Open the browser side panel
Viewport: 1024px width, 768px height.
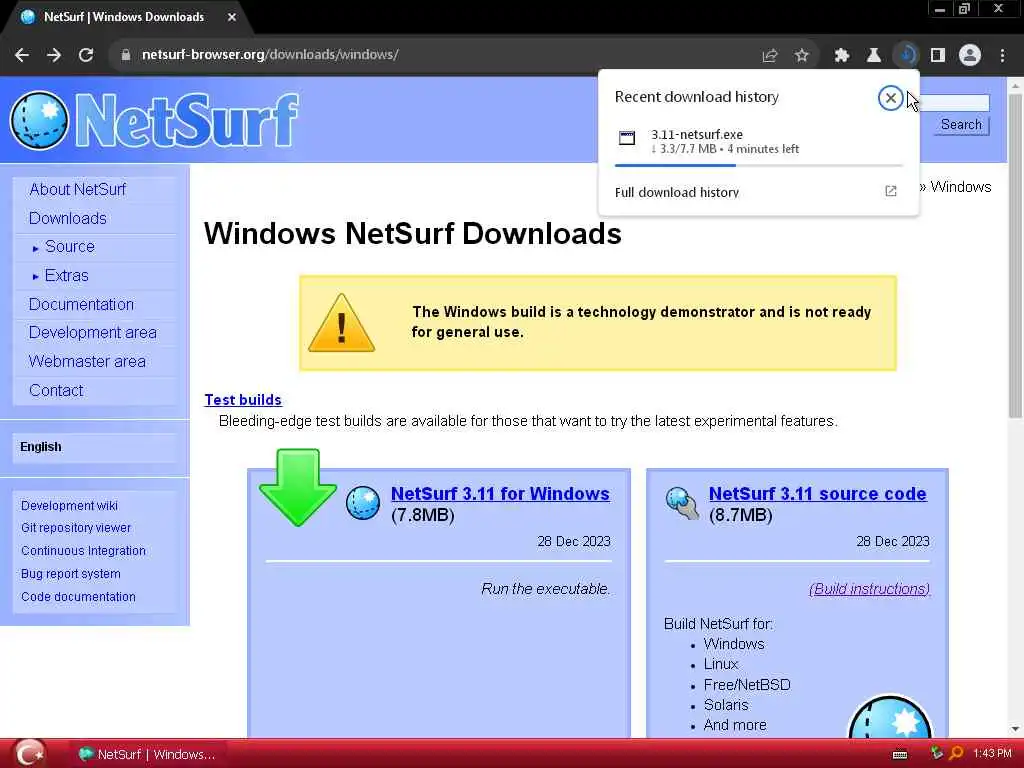click(x=938, y=56)
